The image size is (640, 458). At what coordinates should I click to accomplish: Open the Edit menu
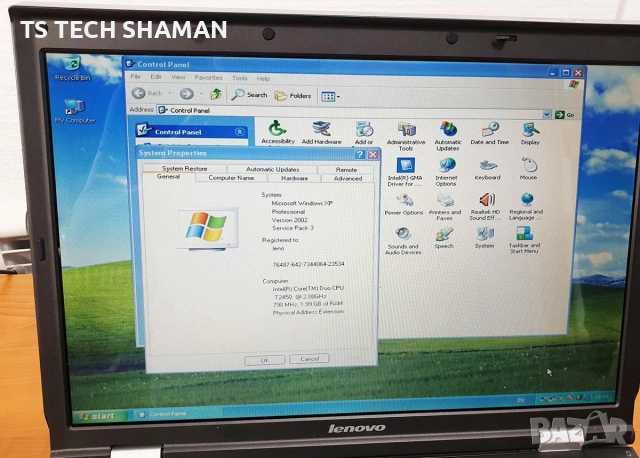pyautogui.click(x=156, y=76)
